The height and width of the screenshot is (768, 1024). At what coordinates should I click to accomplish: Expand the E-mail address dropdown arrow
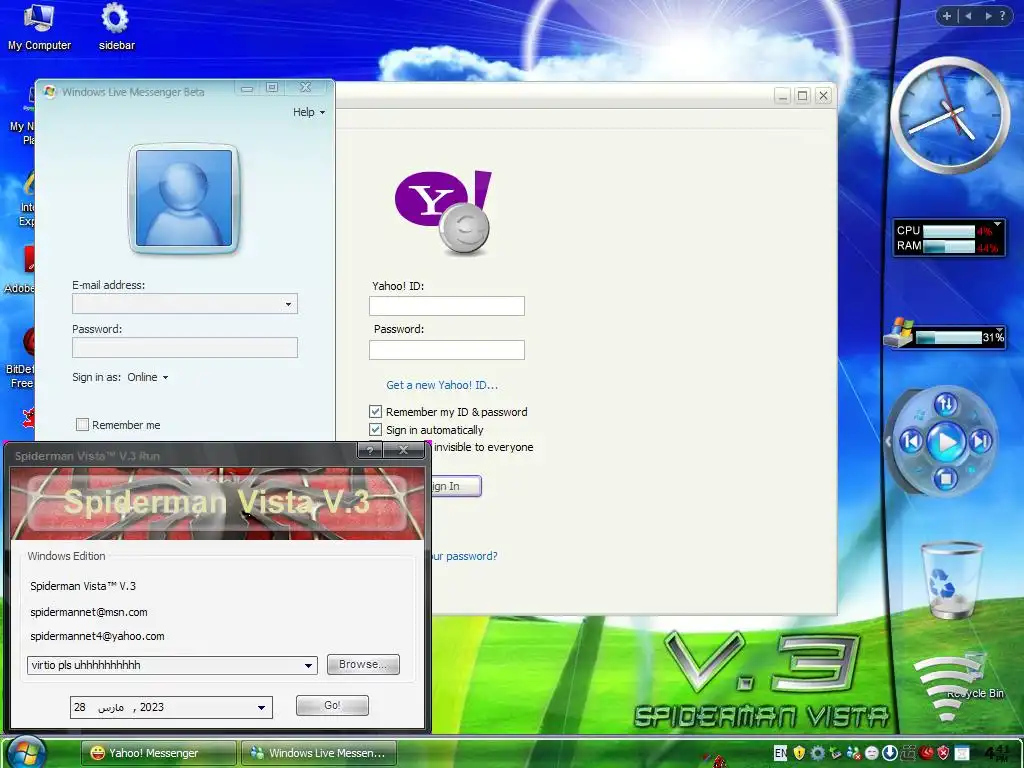click(x=288, y=304)
